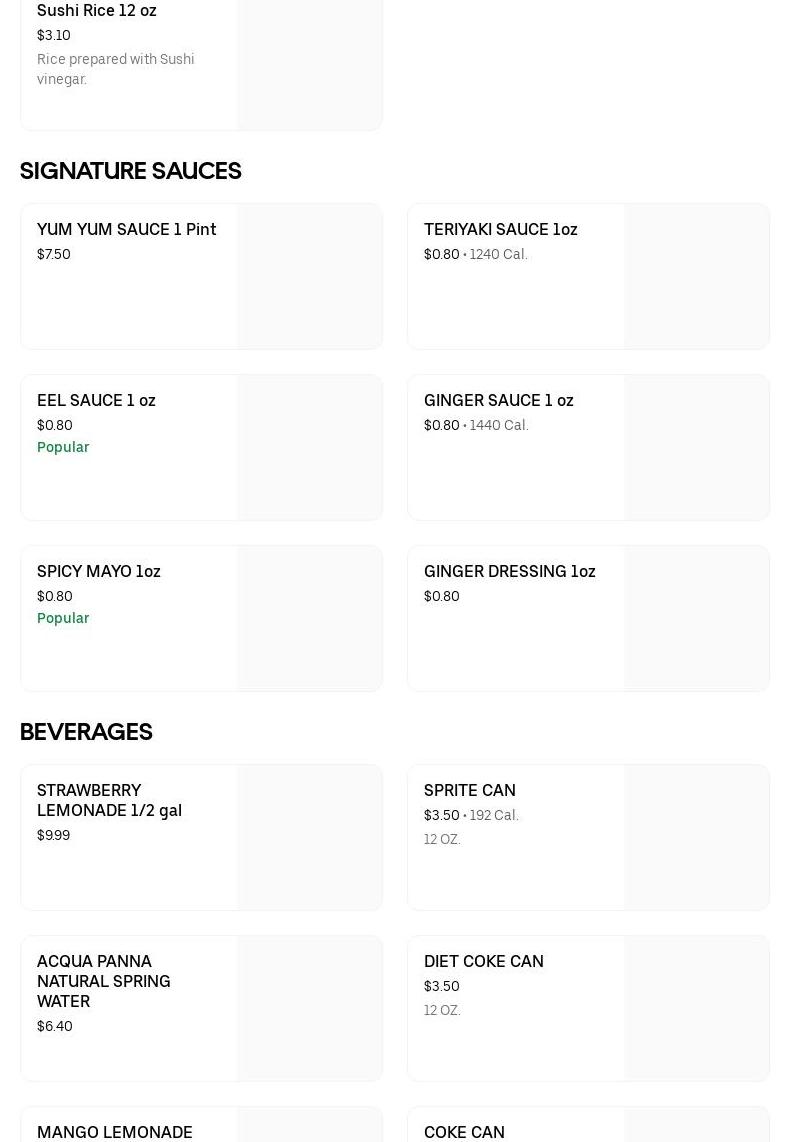
Task: Click the TERIYAKI SAUCE 1oz item title
Action: (500, 229)
